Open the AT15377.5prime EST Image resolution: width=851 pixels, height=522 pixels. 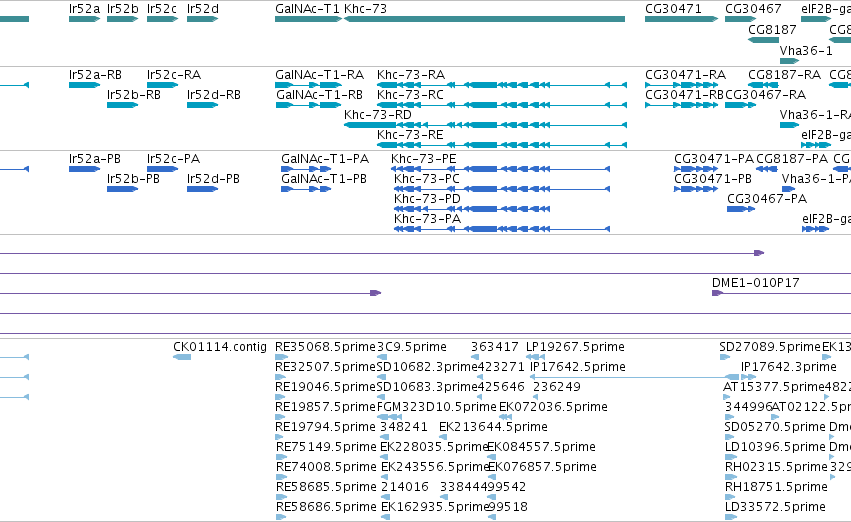point(727,397)
